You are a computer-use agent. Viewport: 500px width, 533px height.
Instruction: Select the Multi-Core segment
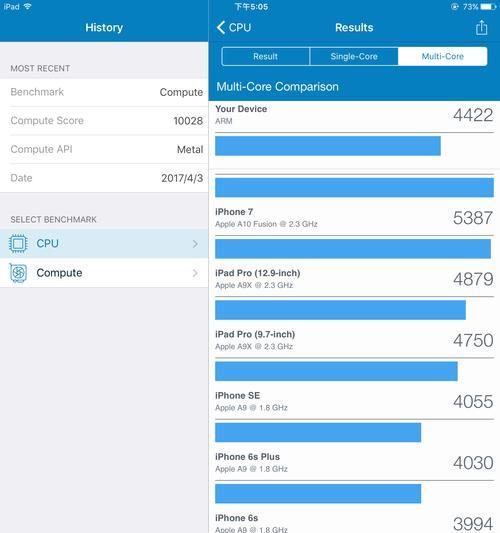(x=443, y=56)
